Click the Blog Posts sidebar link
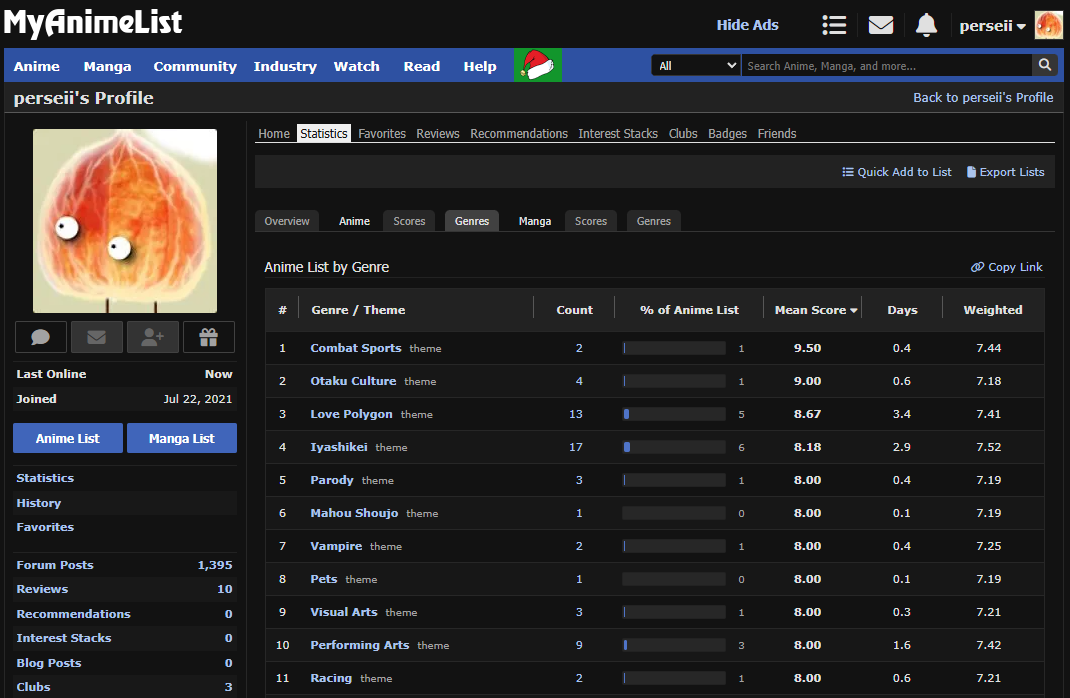Screen dimensions: 1070x698 coord(48,663)
